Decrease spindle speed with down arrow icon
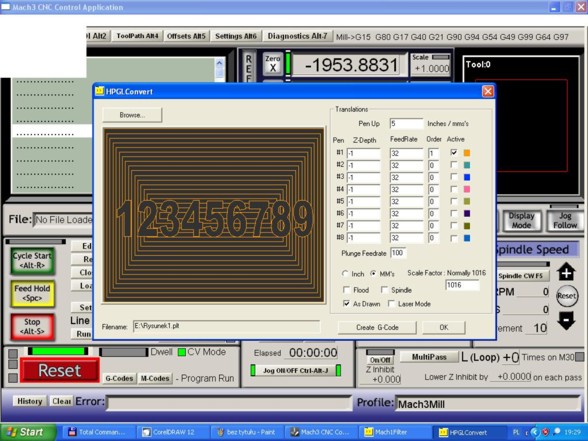The height and width of the screenshot is (441, 588). pyautogui.click(x=566, y=321)
